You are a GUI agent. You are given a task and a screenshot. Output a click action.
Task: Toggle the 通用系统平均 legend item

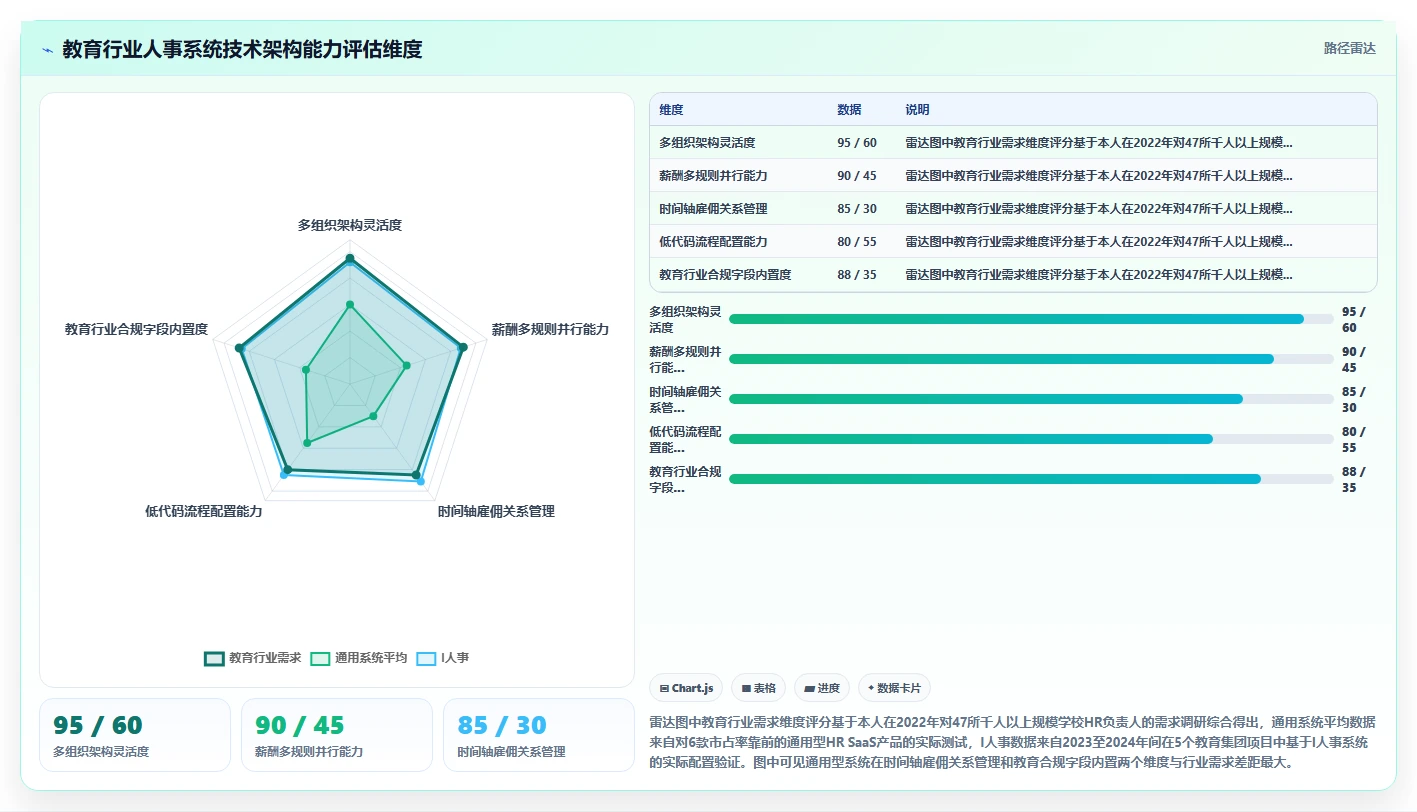pos(359,658)
